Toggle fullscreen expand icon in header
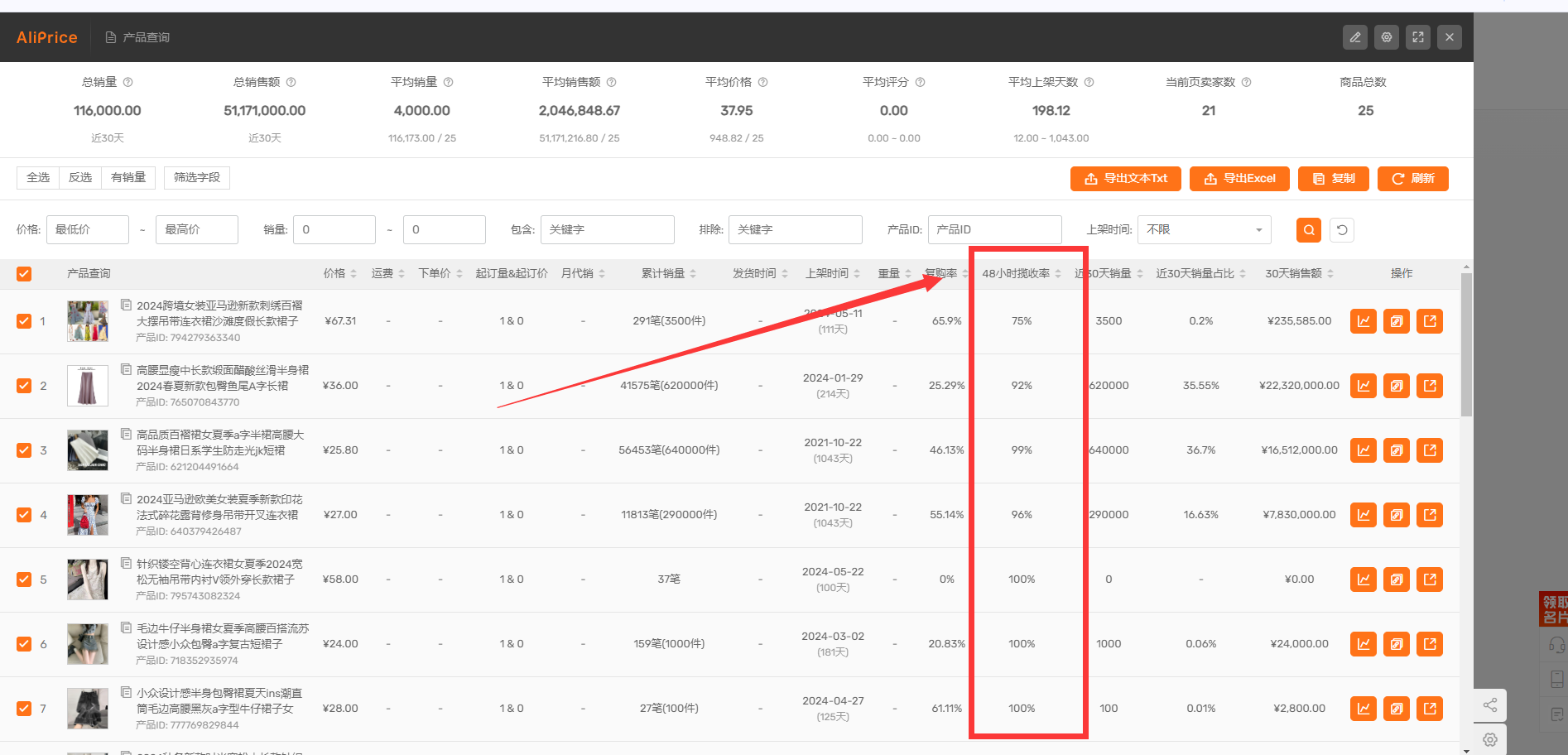The width and height of the screenshot is (1568, 755). (x=1418, y=37)
